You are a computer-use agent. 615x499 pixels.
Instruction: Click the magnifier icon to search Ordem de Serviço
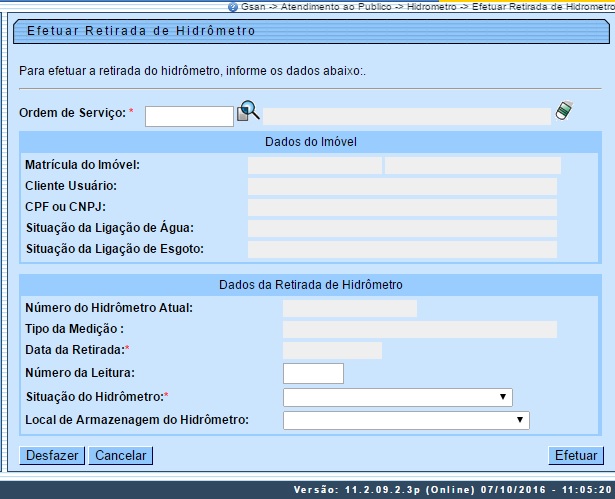pyautogui.click(x=248, y=113)
